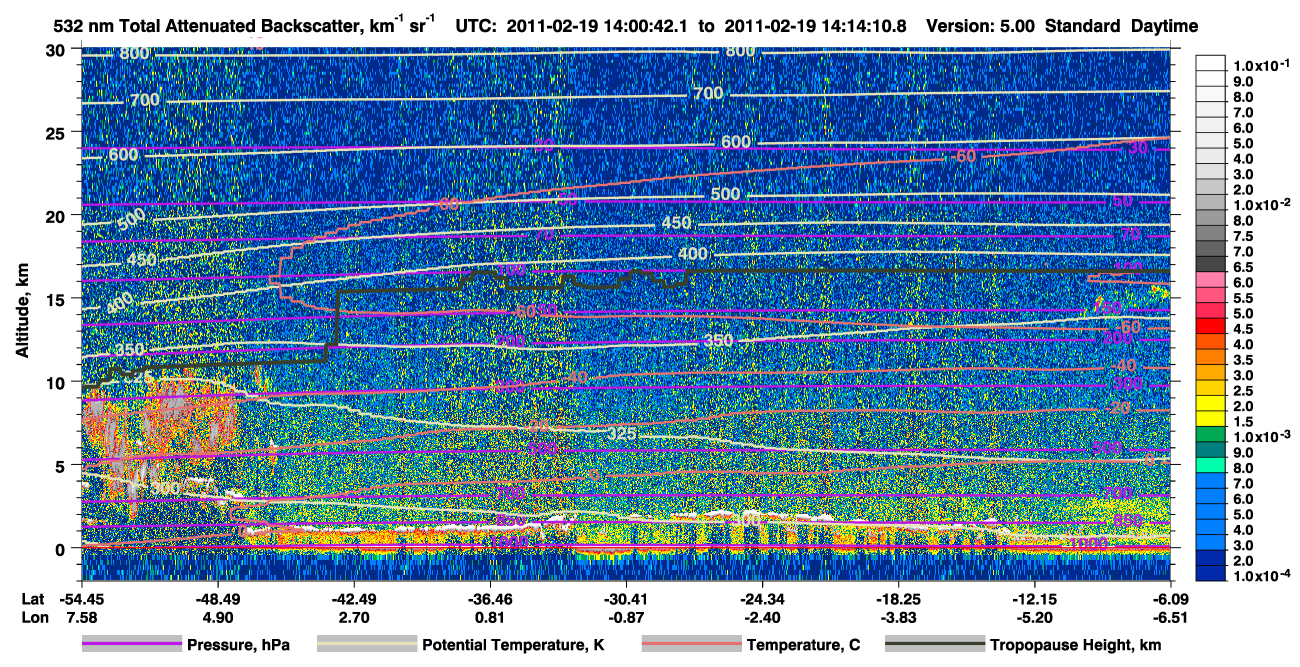Image resolution: width=1300 pixels, height=667 pixels.
Task: Select latitude value -18.25
Action: coord(898,598)
